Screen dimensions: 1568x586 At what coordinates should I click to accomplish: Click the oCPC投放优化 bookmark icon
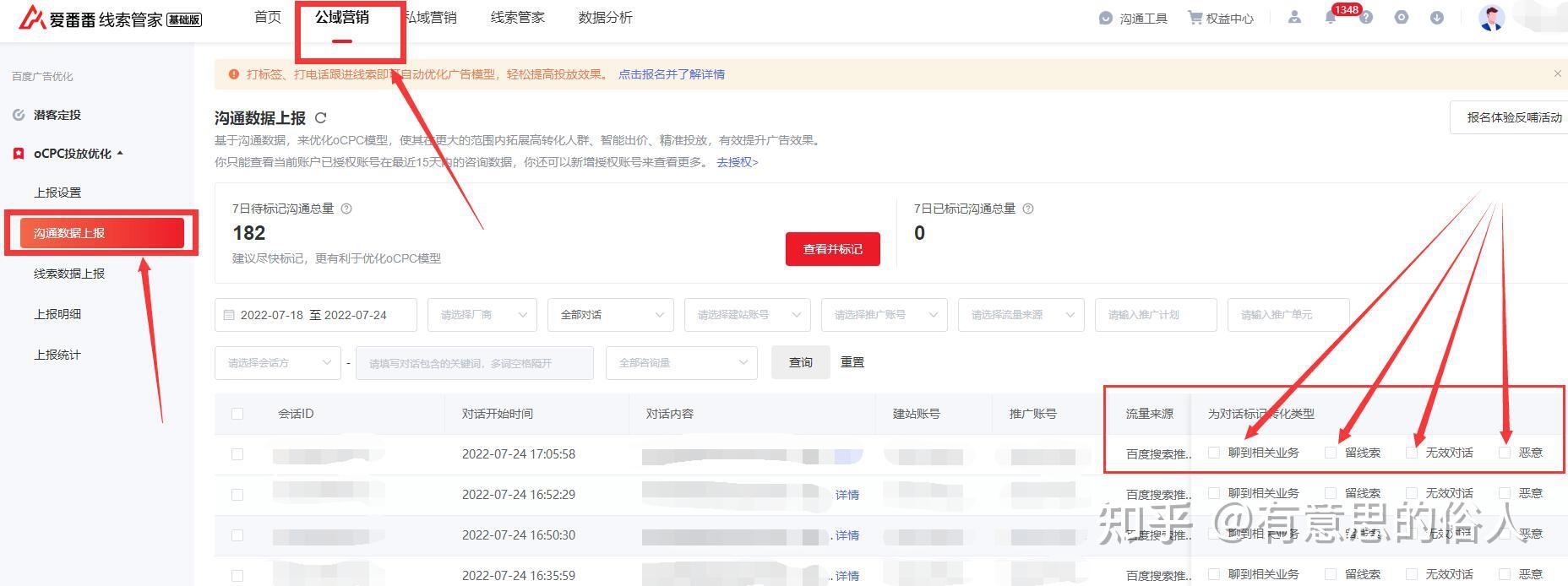pyautogui.click(x=19, y=154)
